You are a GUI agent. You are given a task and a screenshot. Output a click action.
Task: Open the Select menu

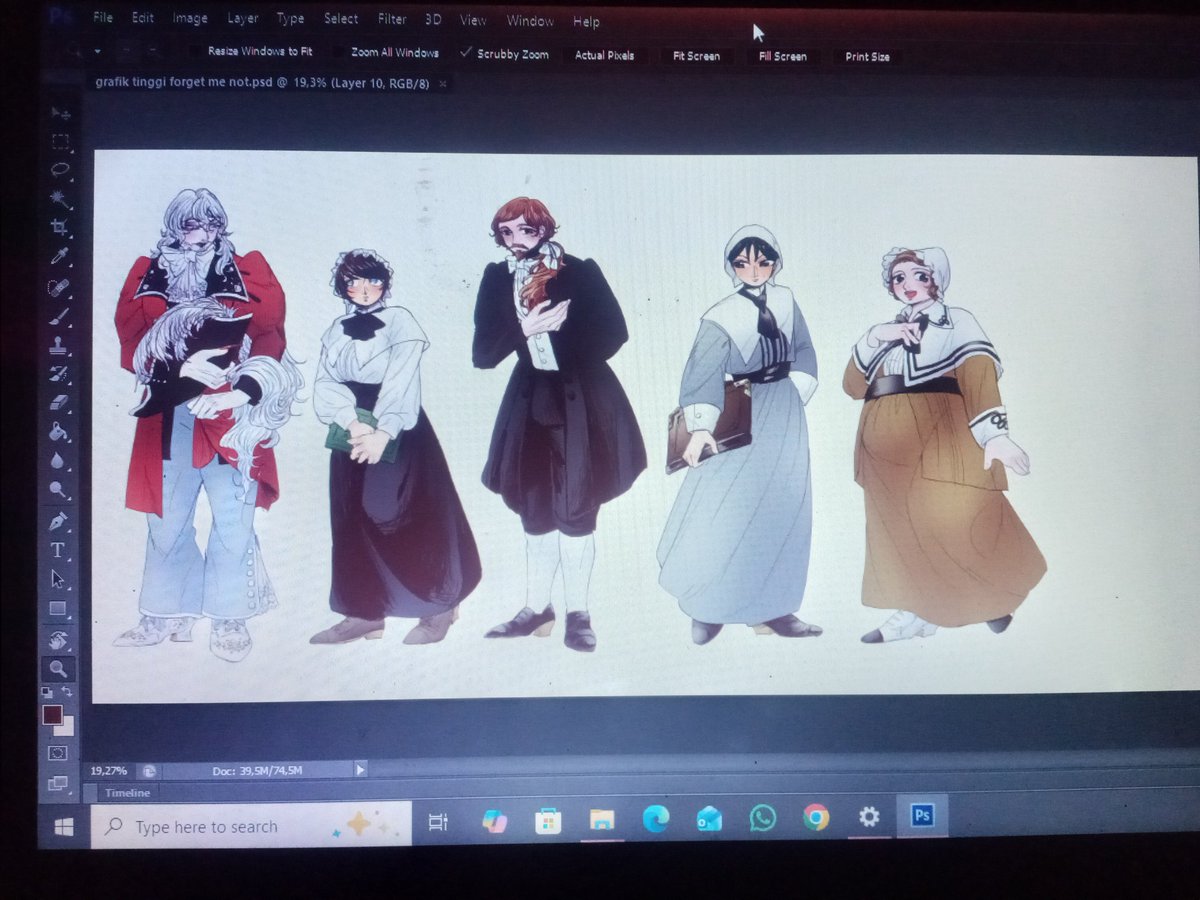(x=341, y=18)
